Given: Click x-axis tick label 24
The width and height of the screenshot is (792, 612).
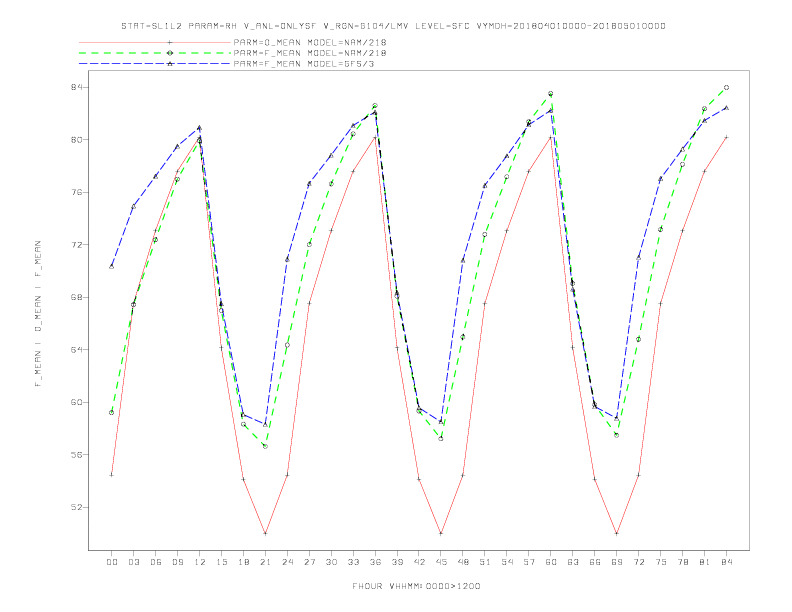Looking at the screenshot, I should click(x=287, y=562).
